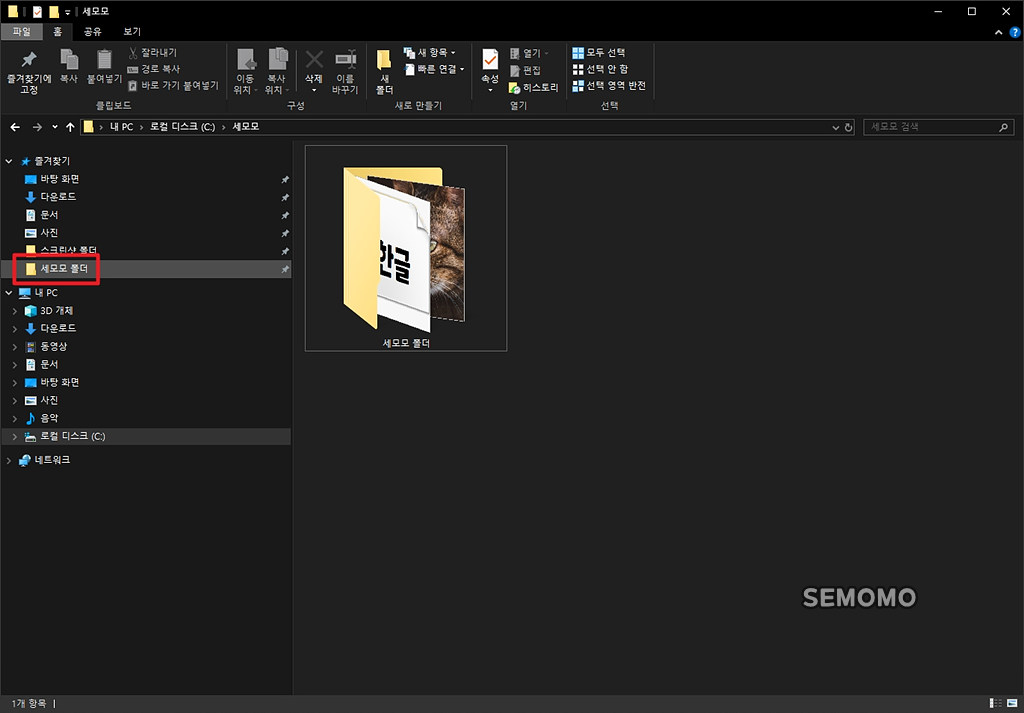Screen dimensions: 1024x713
Task: Select the 세모모 폴더 thumbnail
Action: tap(406, 248)
